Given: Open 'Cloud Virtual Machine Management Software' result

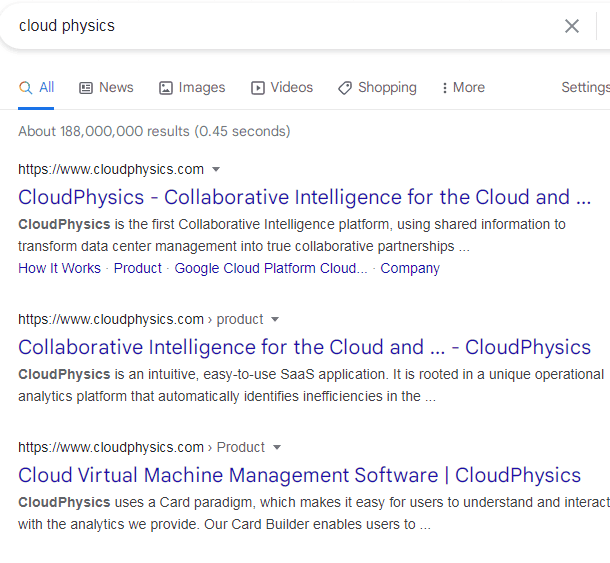Looking at the screenshot, I should (300, 475).
